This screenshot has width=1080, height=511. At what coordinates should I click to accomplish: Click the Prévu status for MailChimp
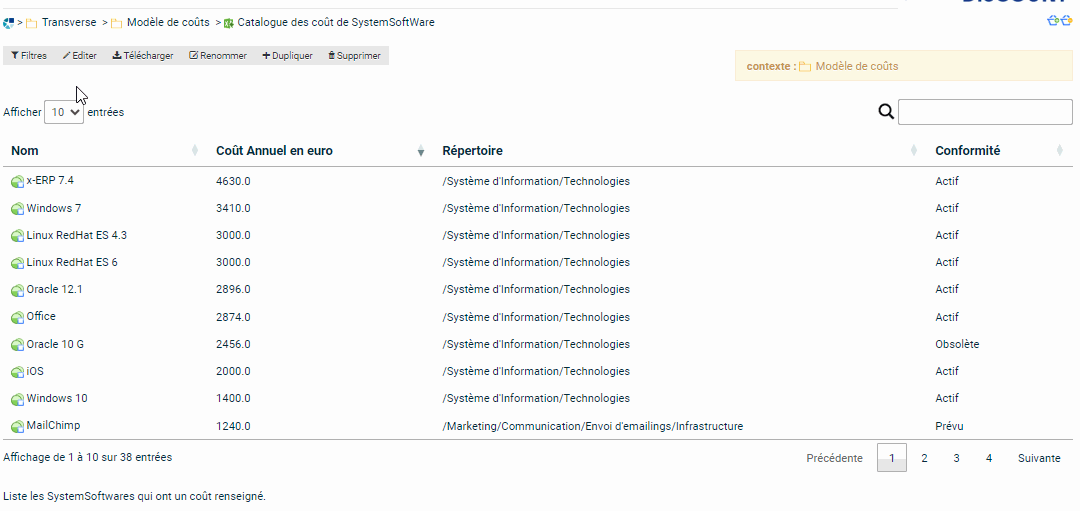click(949, 426)
